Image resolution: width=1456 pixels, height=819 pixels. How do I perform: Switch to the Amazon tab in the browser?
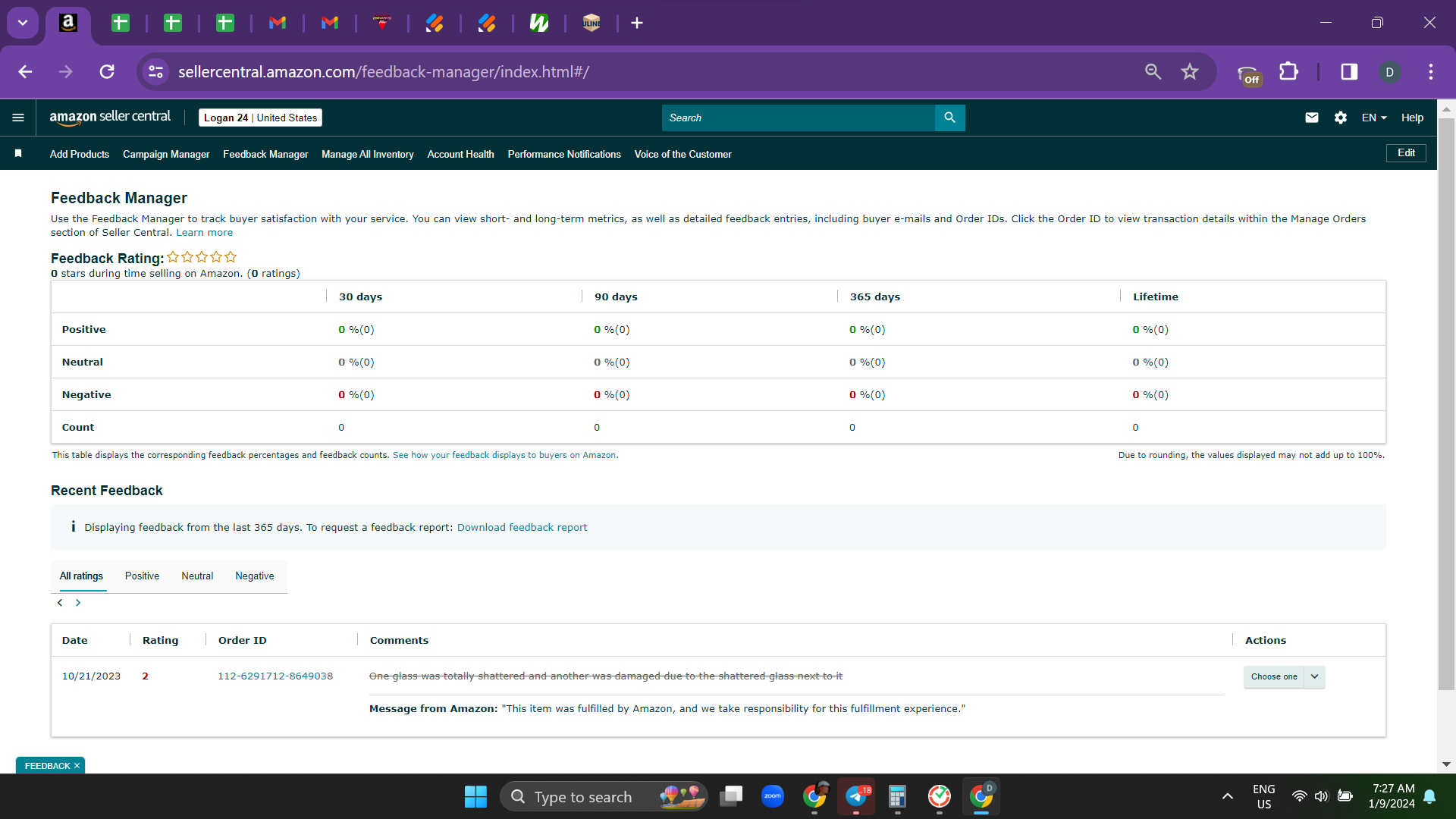[68, 23]
